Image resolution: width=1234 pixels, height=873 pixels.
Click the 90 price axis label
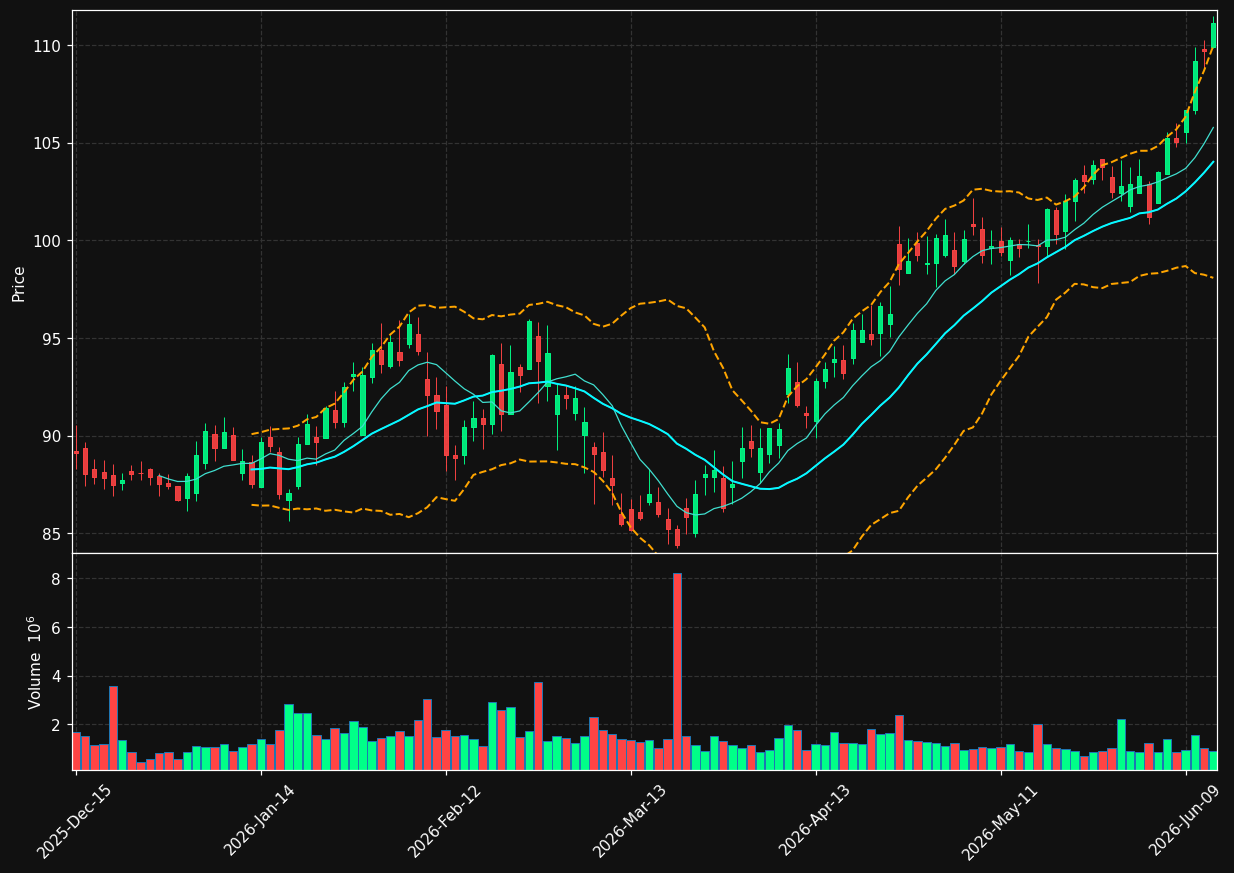coord(52,436)
